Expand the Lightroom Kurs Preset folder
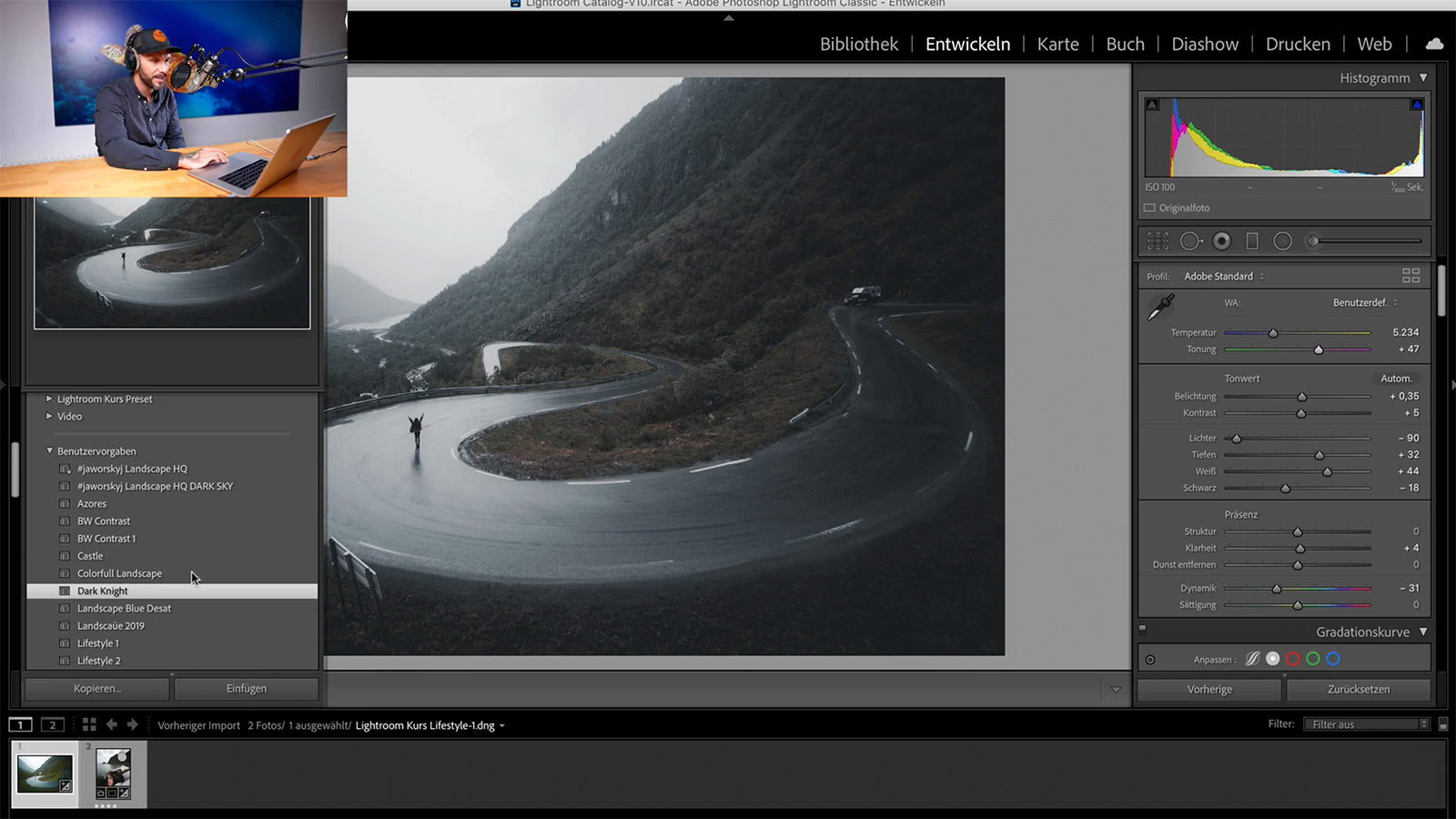Viewport: 1456px width, 819px height. click(x=49, y=399)
